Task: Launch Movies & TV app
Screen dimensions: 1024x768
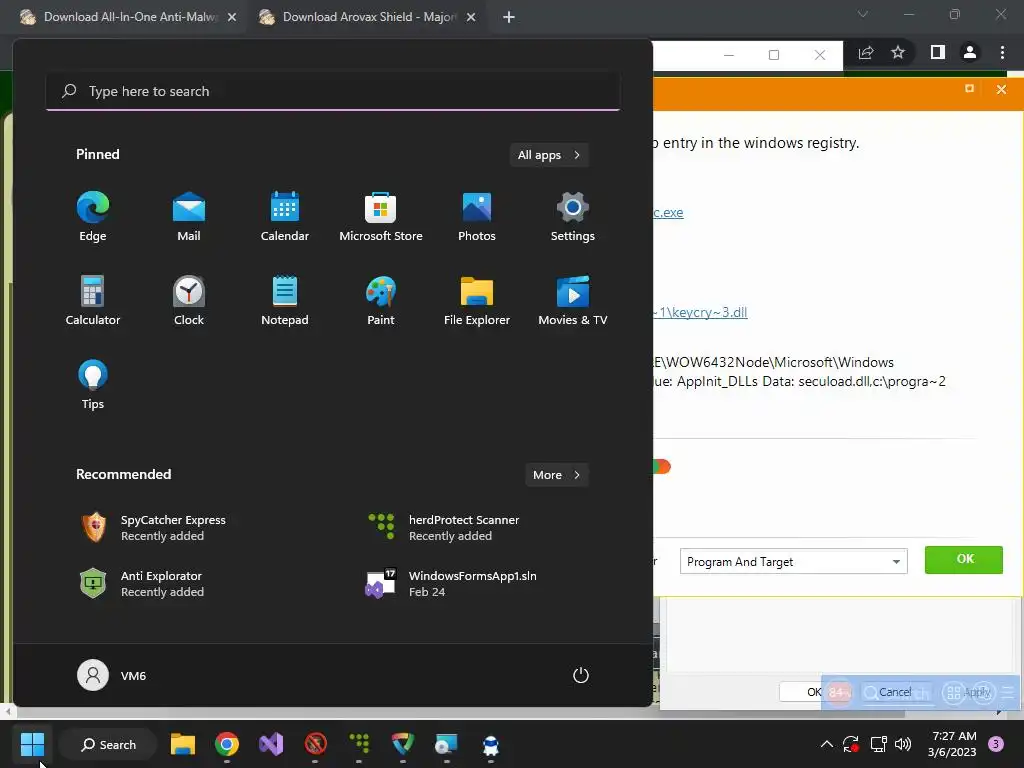Action: coord(573,300)
